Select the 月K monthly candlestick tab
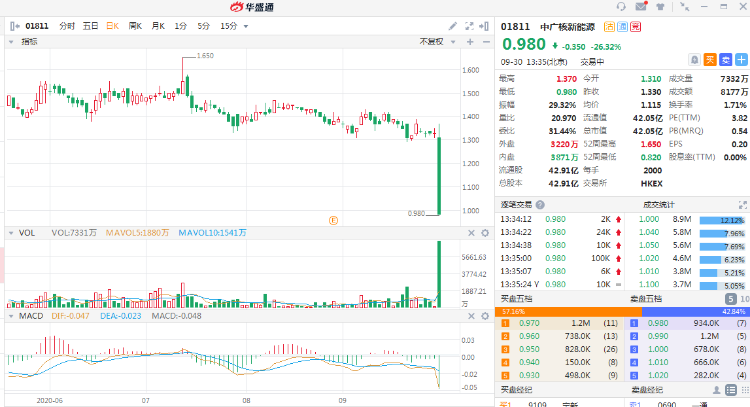Screen dimensions: 750x407 point(158,26)
